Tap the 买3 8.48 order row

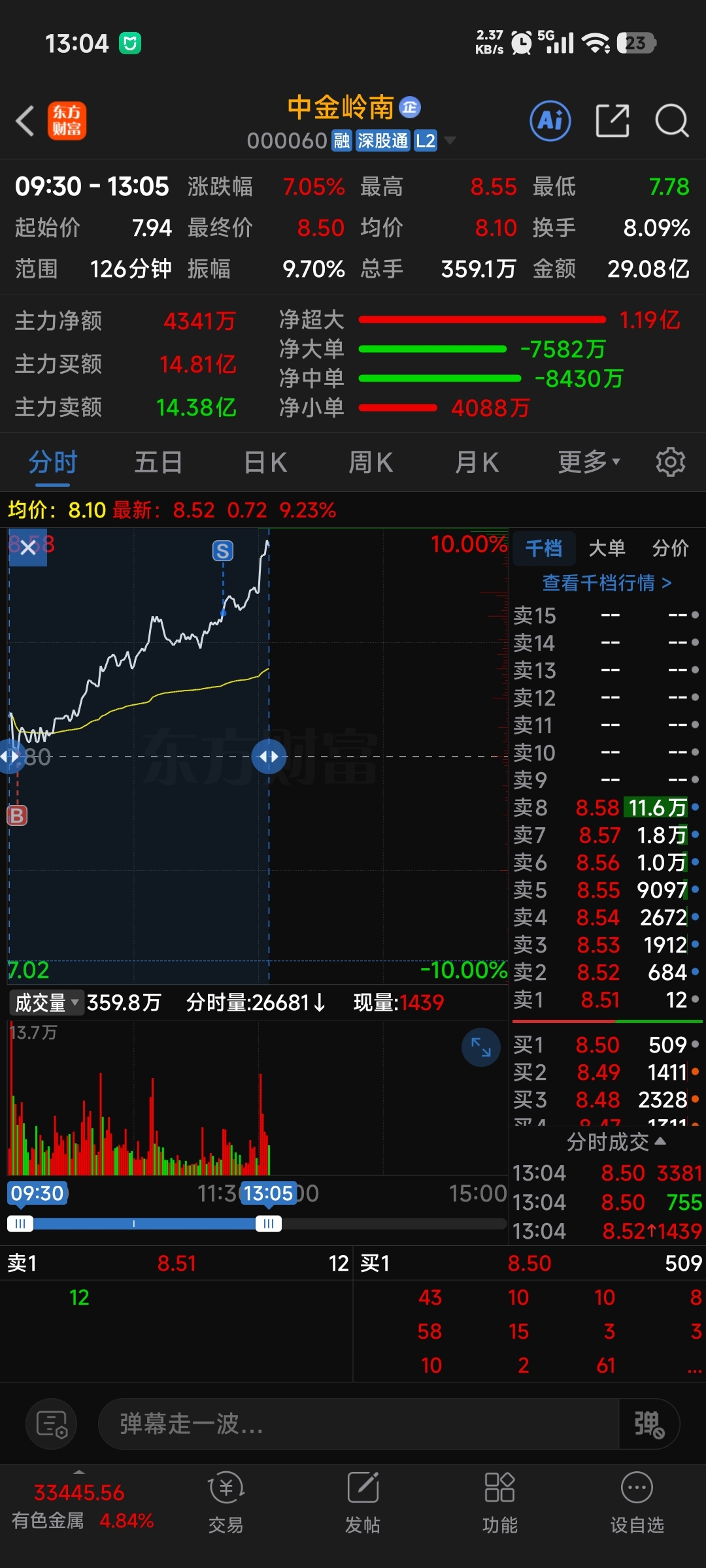pyautogui.click(x=606, y=1100)
